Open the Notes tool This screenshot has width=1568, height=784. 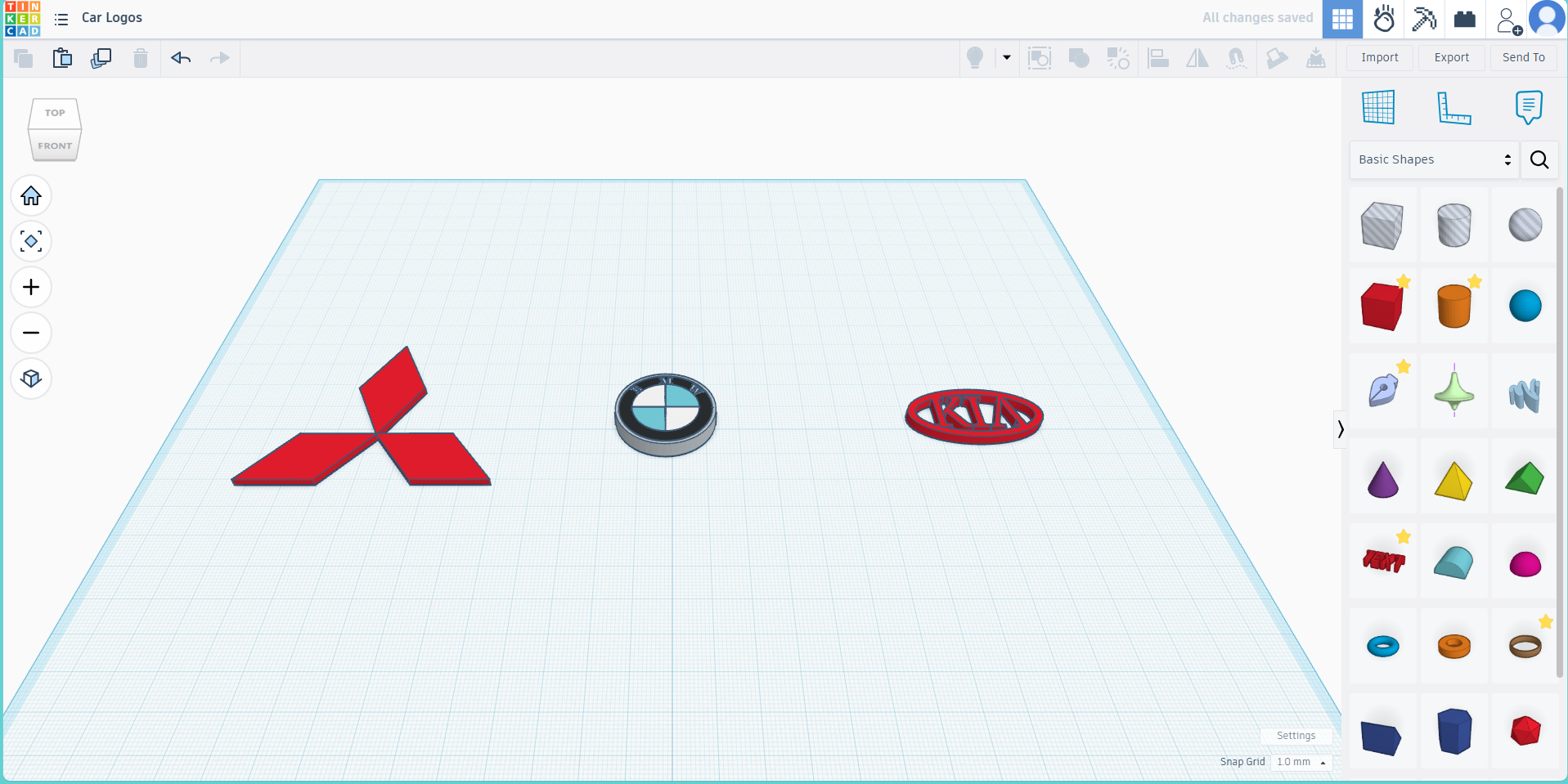tap(1529, 107)
